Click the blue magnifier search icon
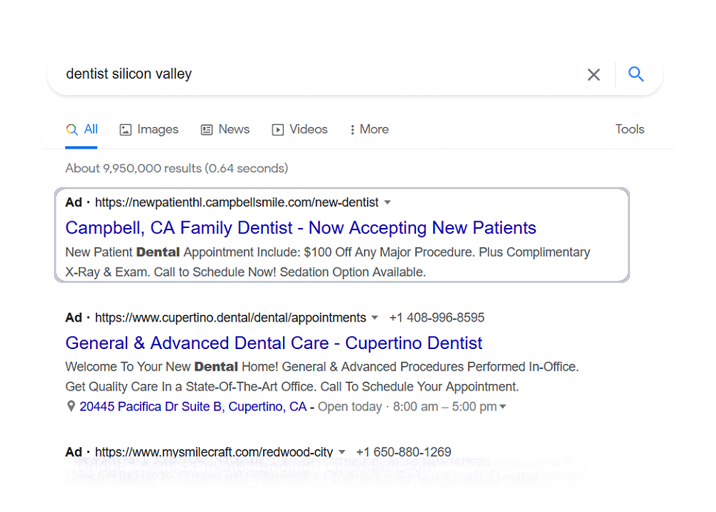This screenshot has height=512, width=716. click(x=636, y=74)
